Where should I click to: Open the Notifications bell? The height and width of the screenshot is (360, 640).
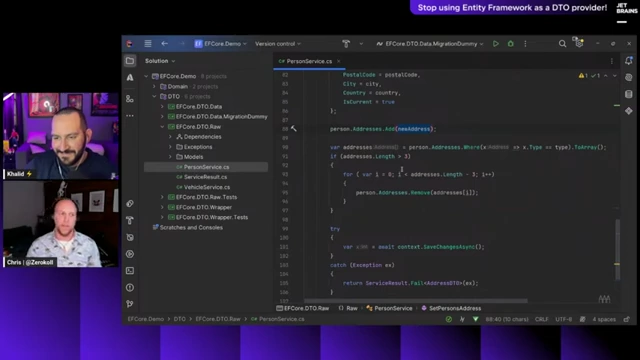(629, 61)
